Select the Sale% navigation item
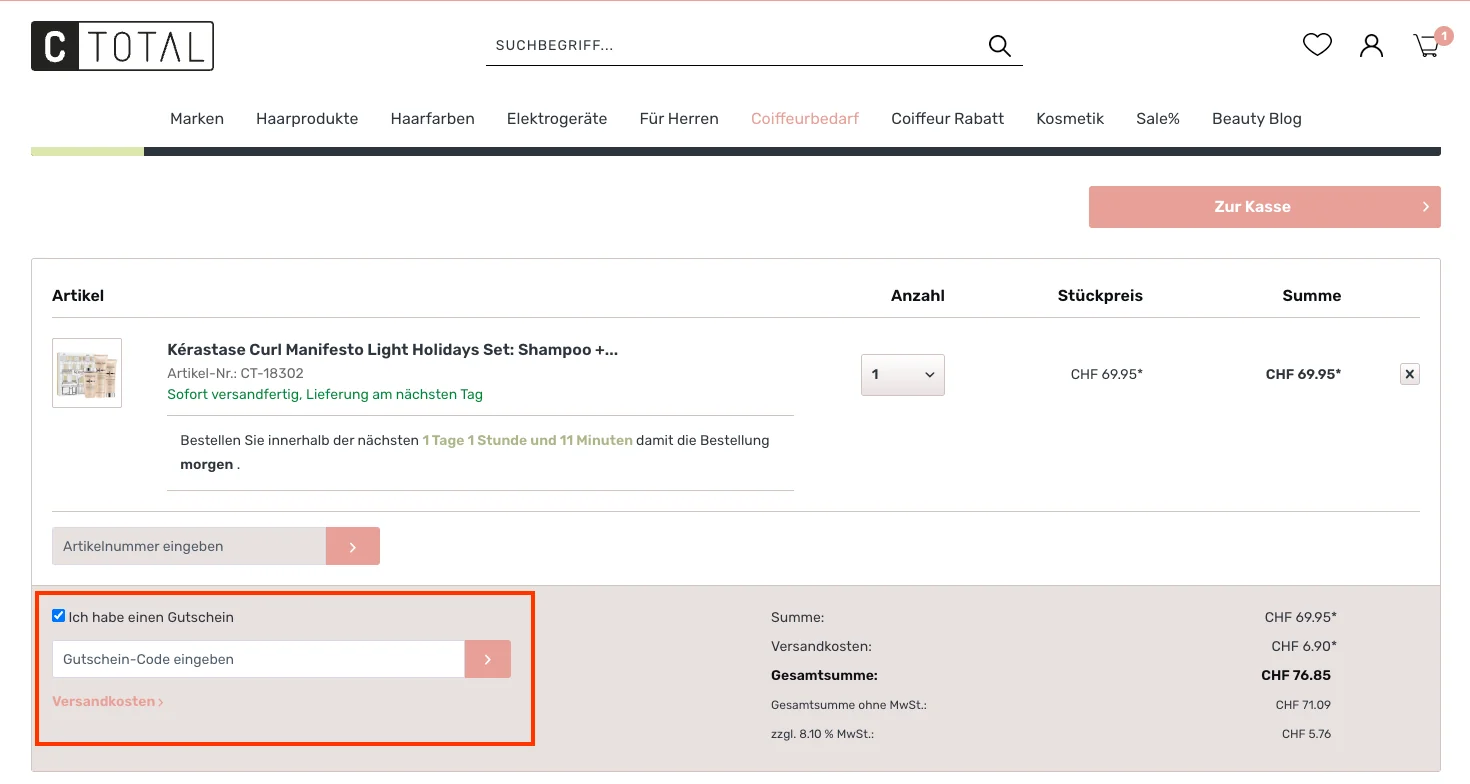This screenshot has height=784, width=1470. pos(1157,118)
